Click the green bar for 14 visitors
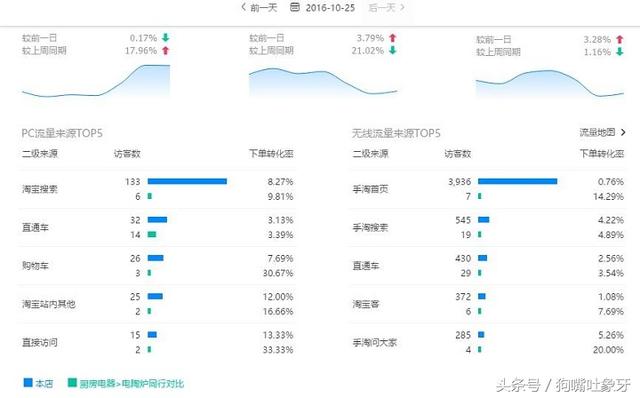Viewport: 640px width, 398px height. point(152,234)
